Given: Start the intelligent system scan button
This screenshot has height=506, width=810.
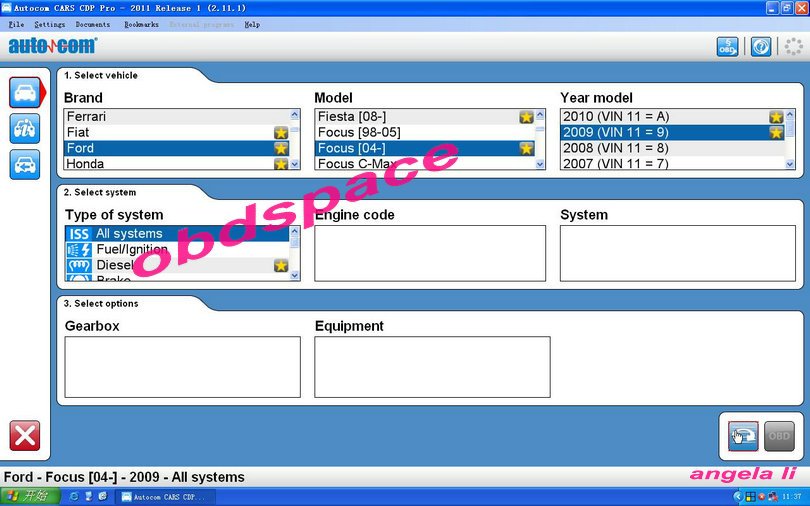Looking at the screenshot, I should (743, 436).
